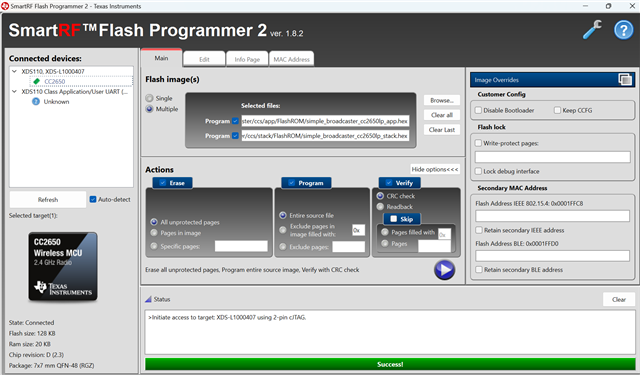Screen dimensions: 640x375
Task: Select Entire source file program option
Action: click(283, 215)
